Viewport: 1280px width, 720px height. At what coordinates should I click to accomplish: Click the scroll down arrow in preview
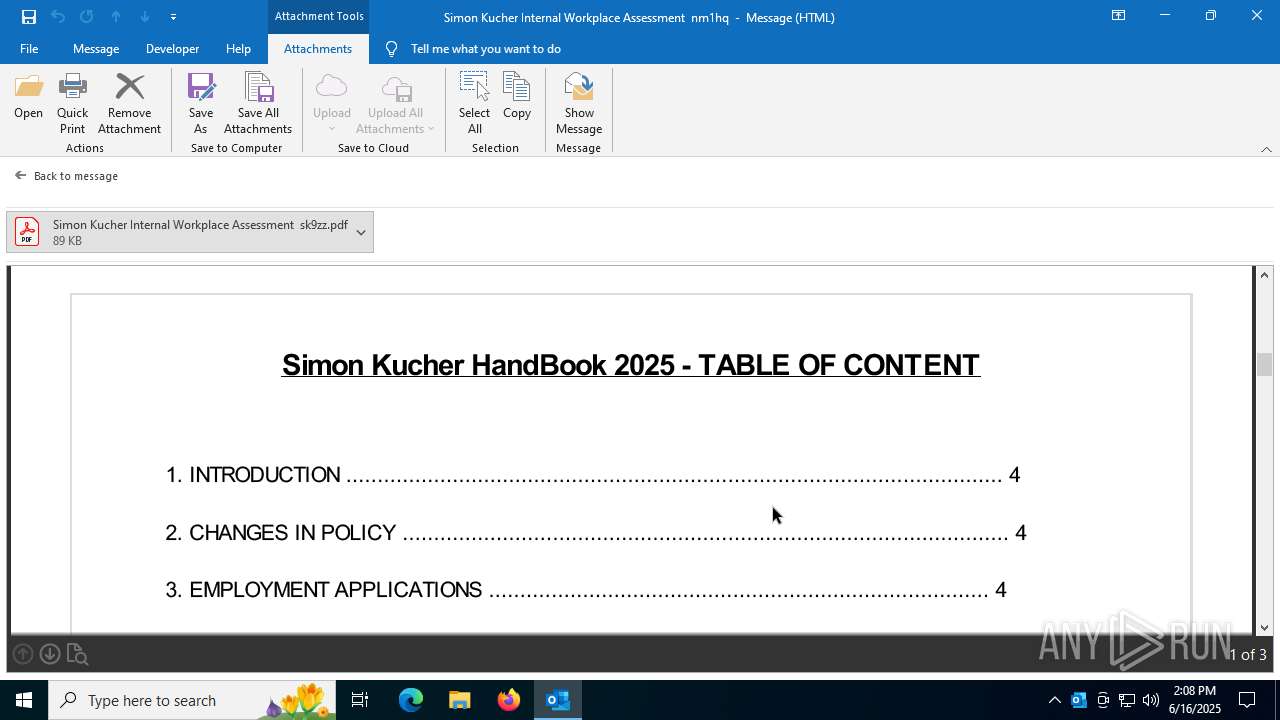click(x=1264, y=628)
